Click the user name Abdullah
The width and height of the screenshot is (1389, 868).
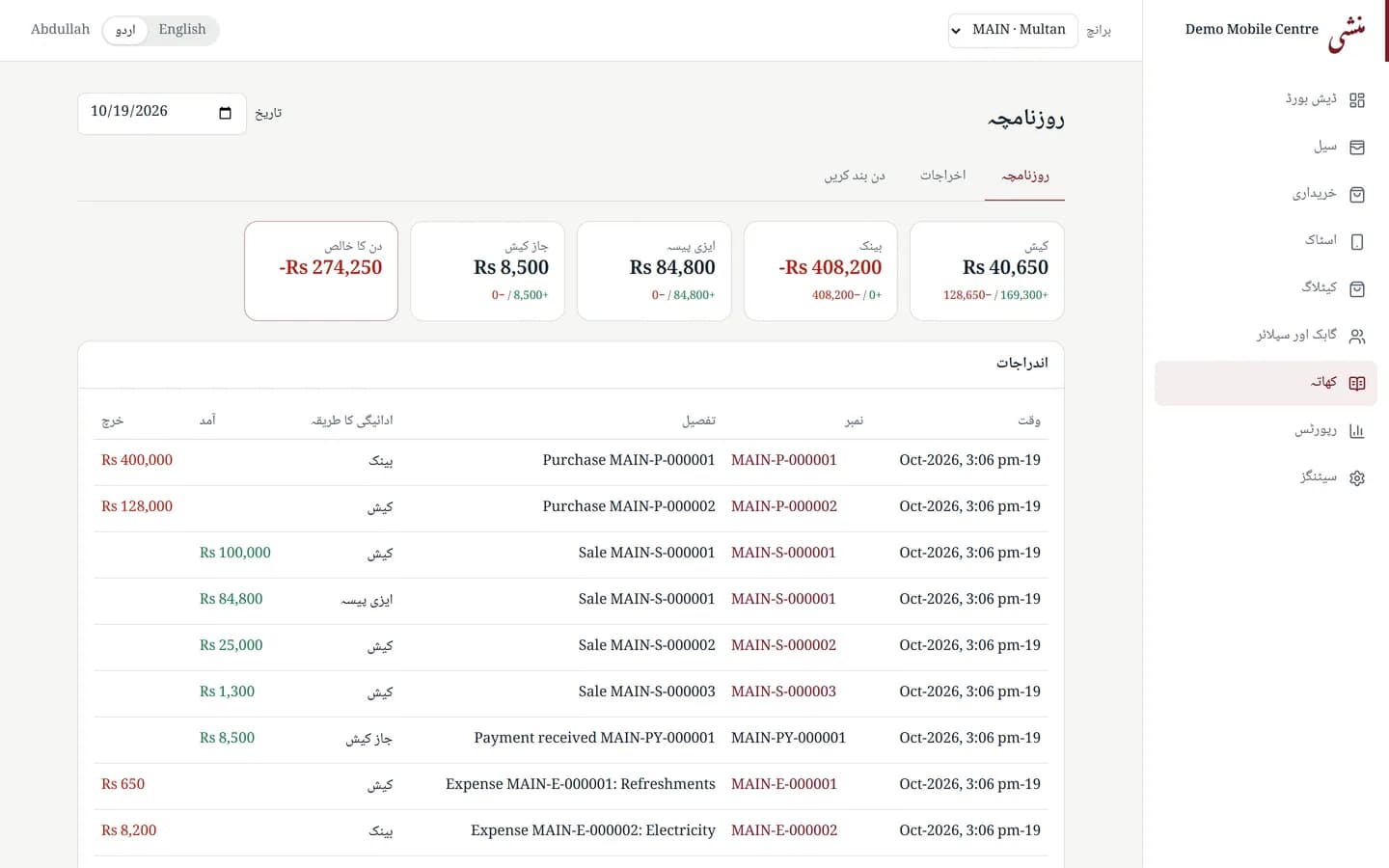coord(60,30)
